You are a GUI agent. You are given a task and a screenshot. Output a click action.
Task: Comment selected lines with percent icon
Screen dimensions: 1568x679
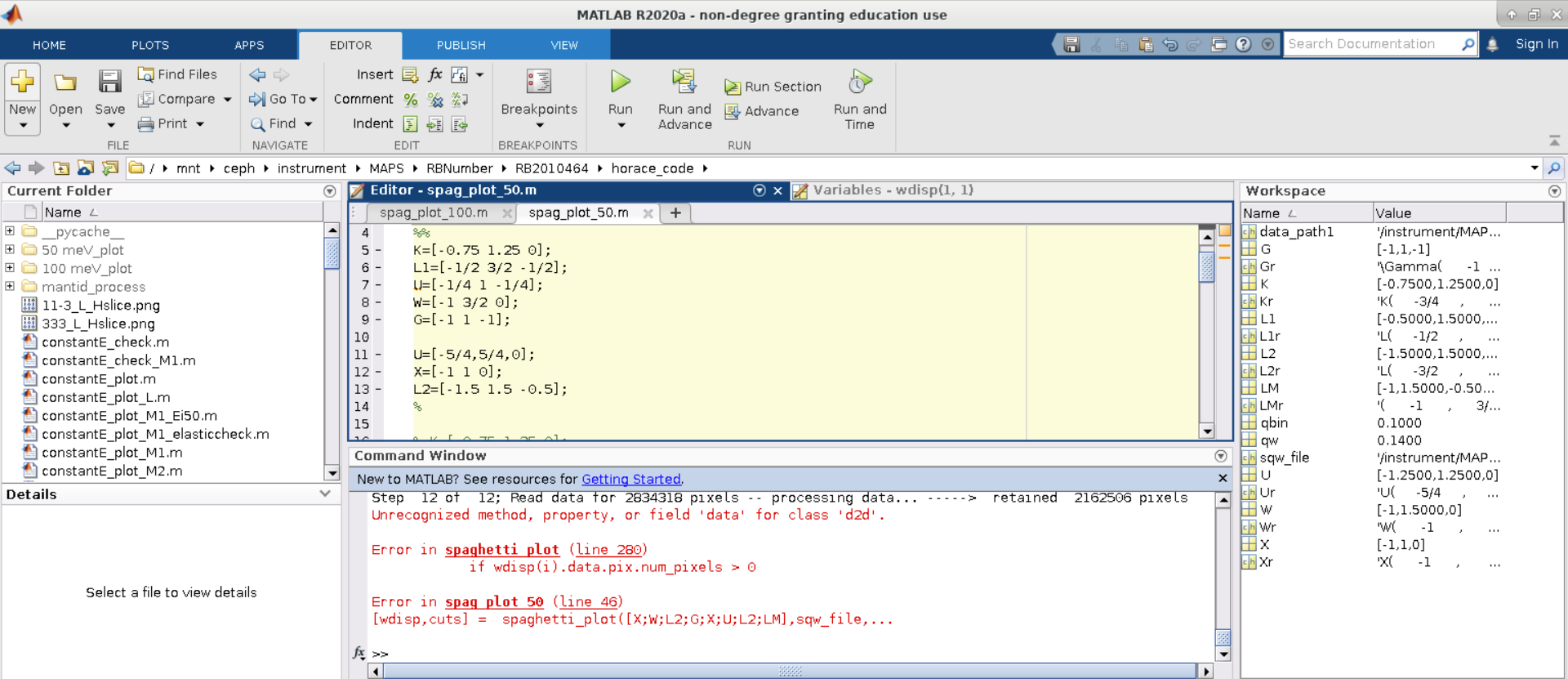tap(410, 100)
